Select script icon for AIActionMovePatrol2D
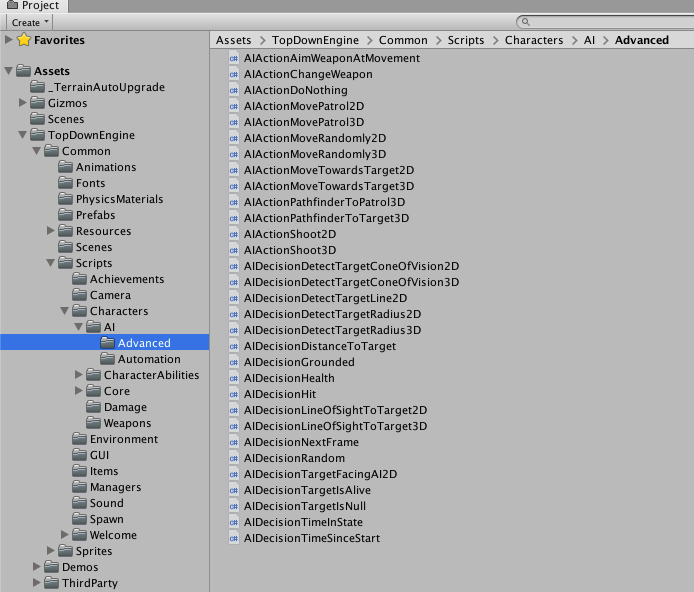The height and width of the screenshot is (592, 694). 234,106
